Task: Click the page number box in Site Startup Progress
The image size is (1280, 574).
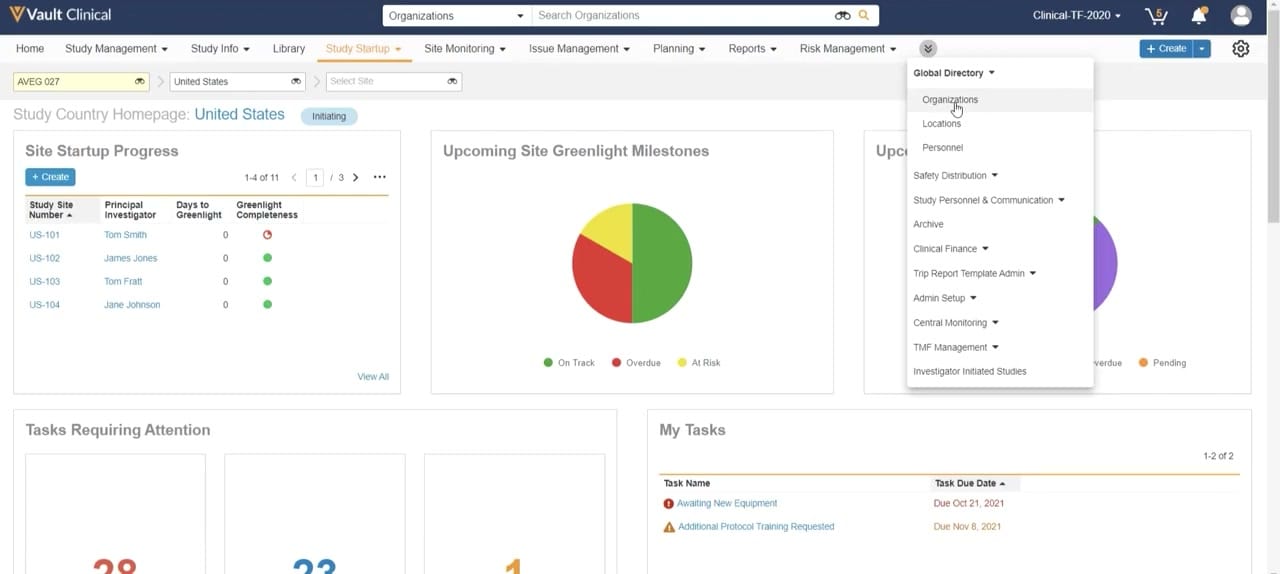Action: pos(315,177)
